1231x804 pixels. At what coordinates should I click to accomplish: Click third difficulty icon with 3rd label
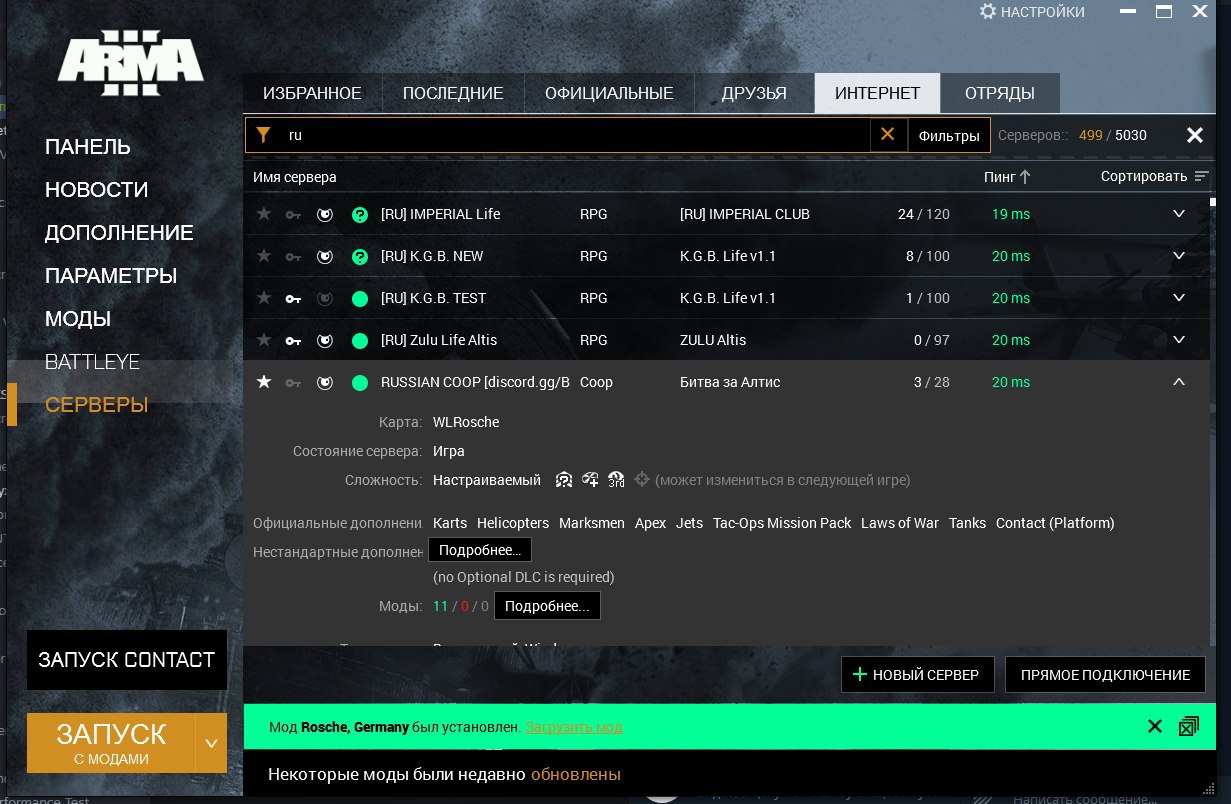point(616,480)
